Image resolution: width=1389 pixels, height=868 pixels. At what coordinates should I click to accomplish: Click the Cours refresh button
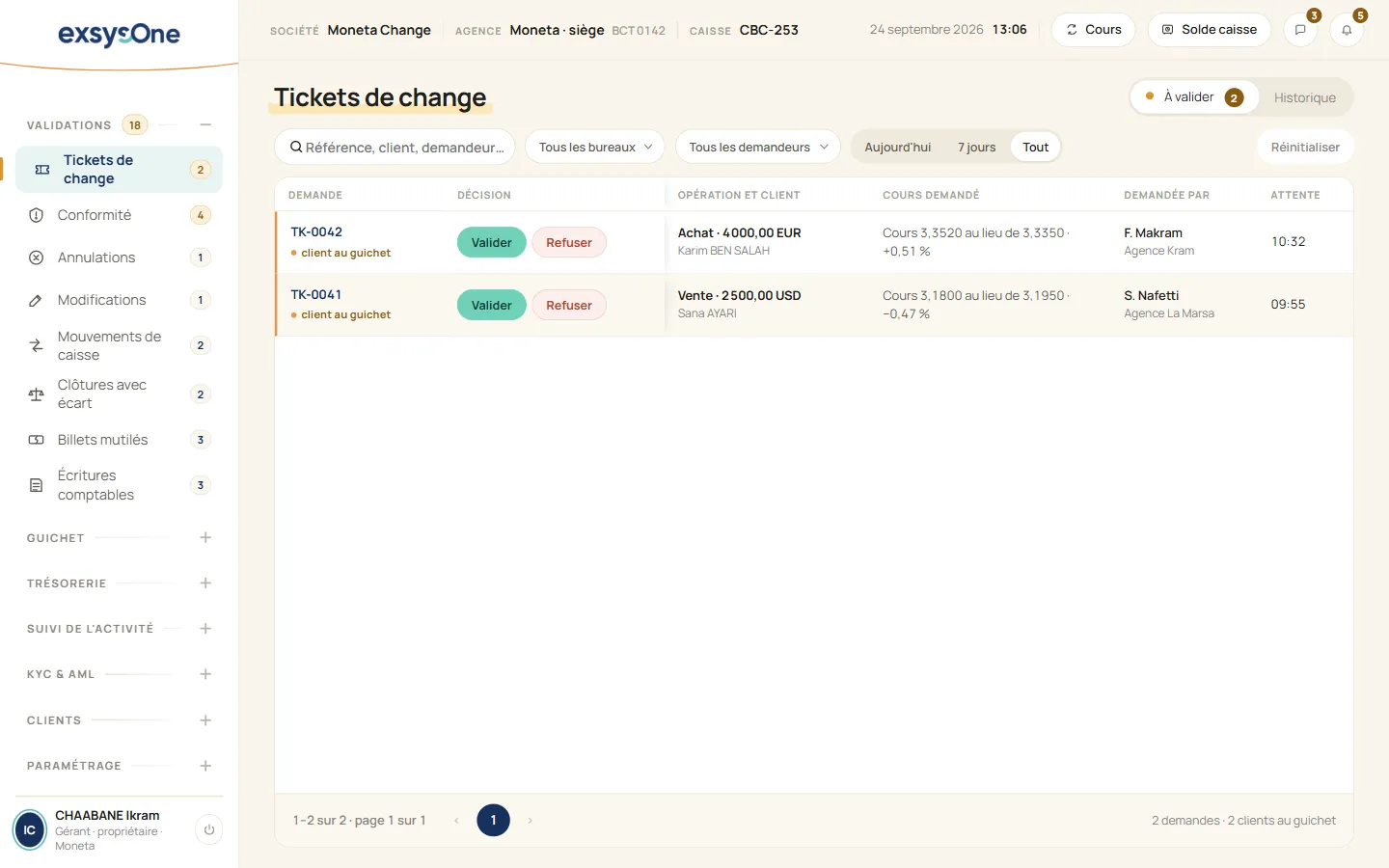click(1094, 30)
